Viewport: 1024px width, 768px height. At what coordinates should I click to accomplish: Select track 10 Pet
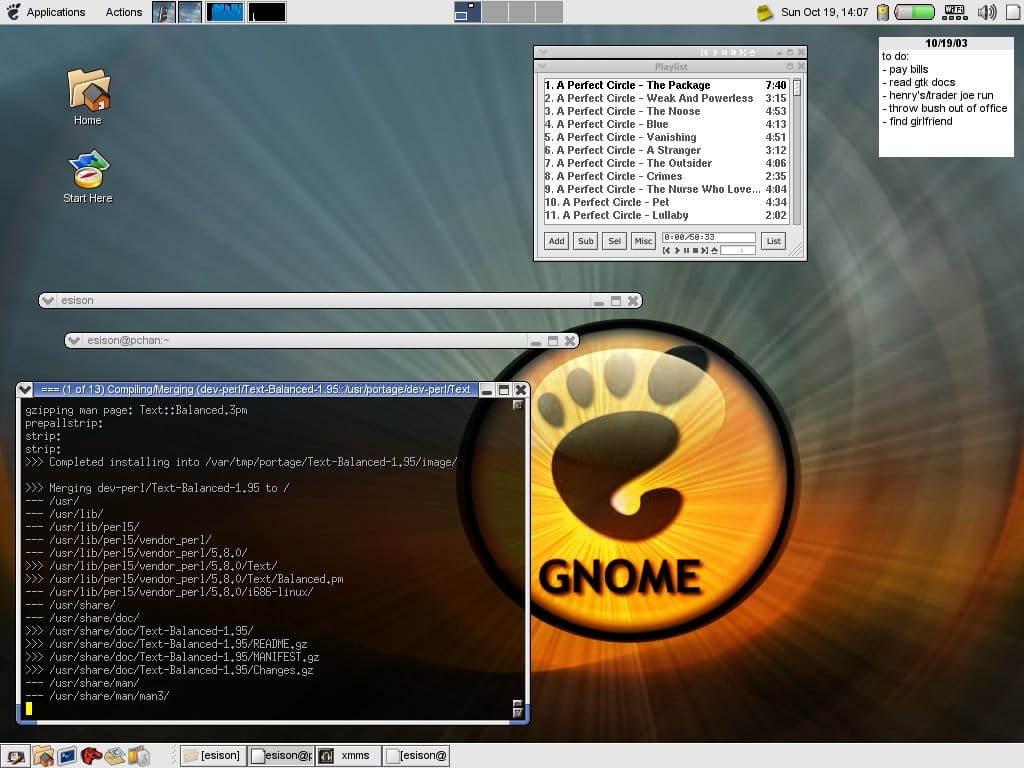665,202
